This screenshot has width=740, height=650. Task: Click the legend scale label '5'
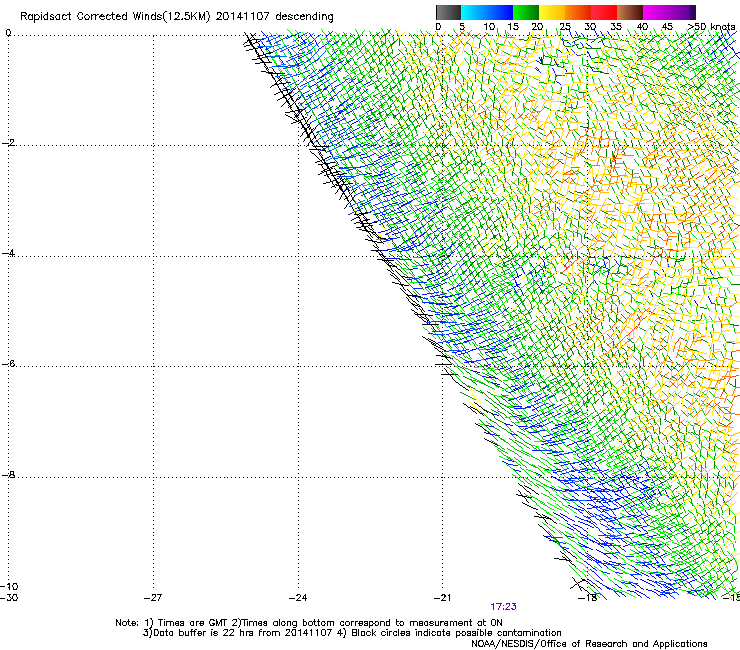(462, 27)
